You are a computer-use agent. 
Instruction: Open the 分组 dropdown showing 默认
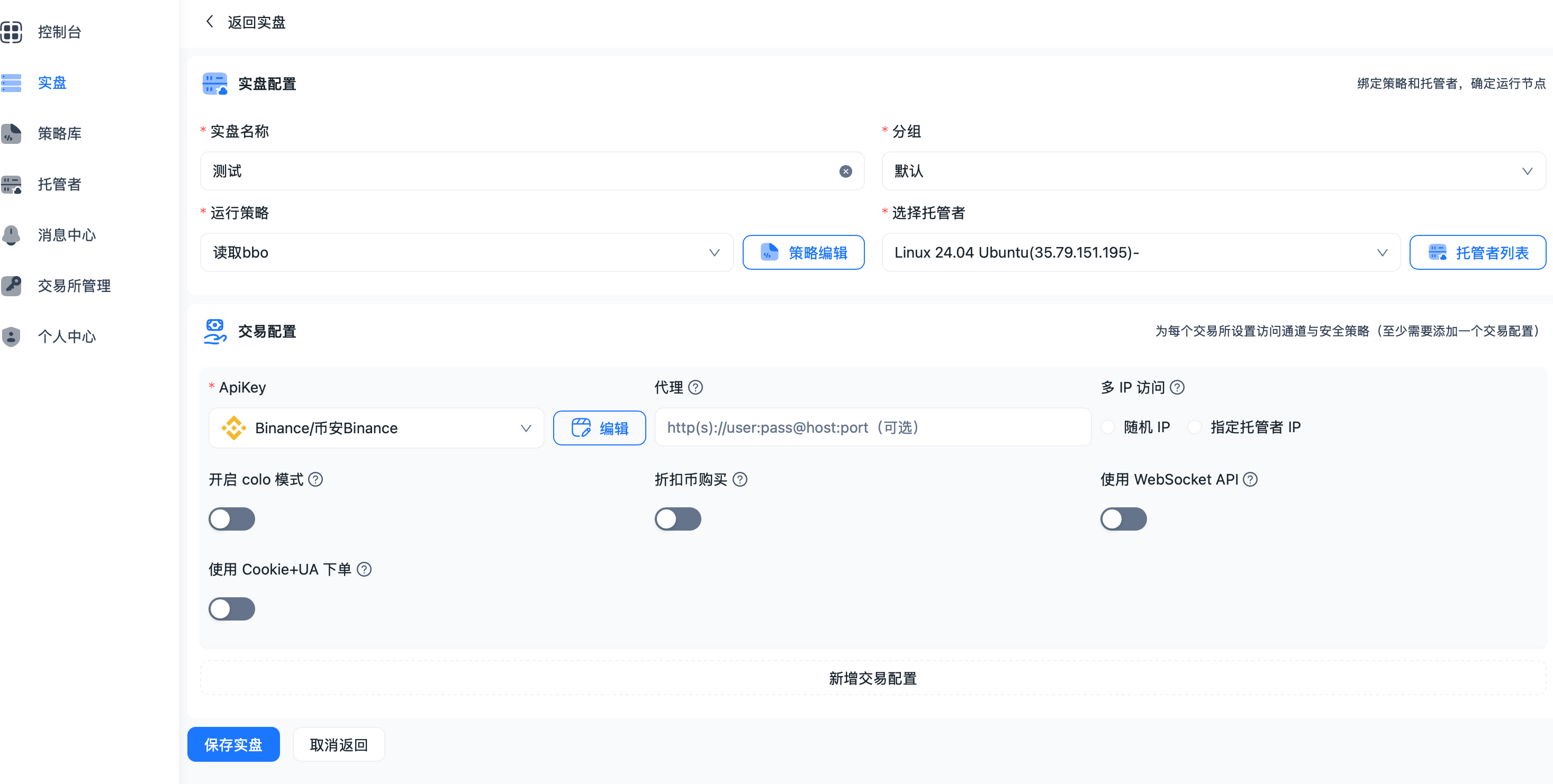[x=1214, y=171]
